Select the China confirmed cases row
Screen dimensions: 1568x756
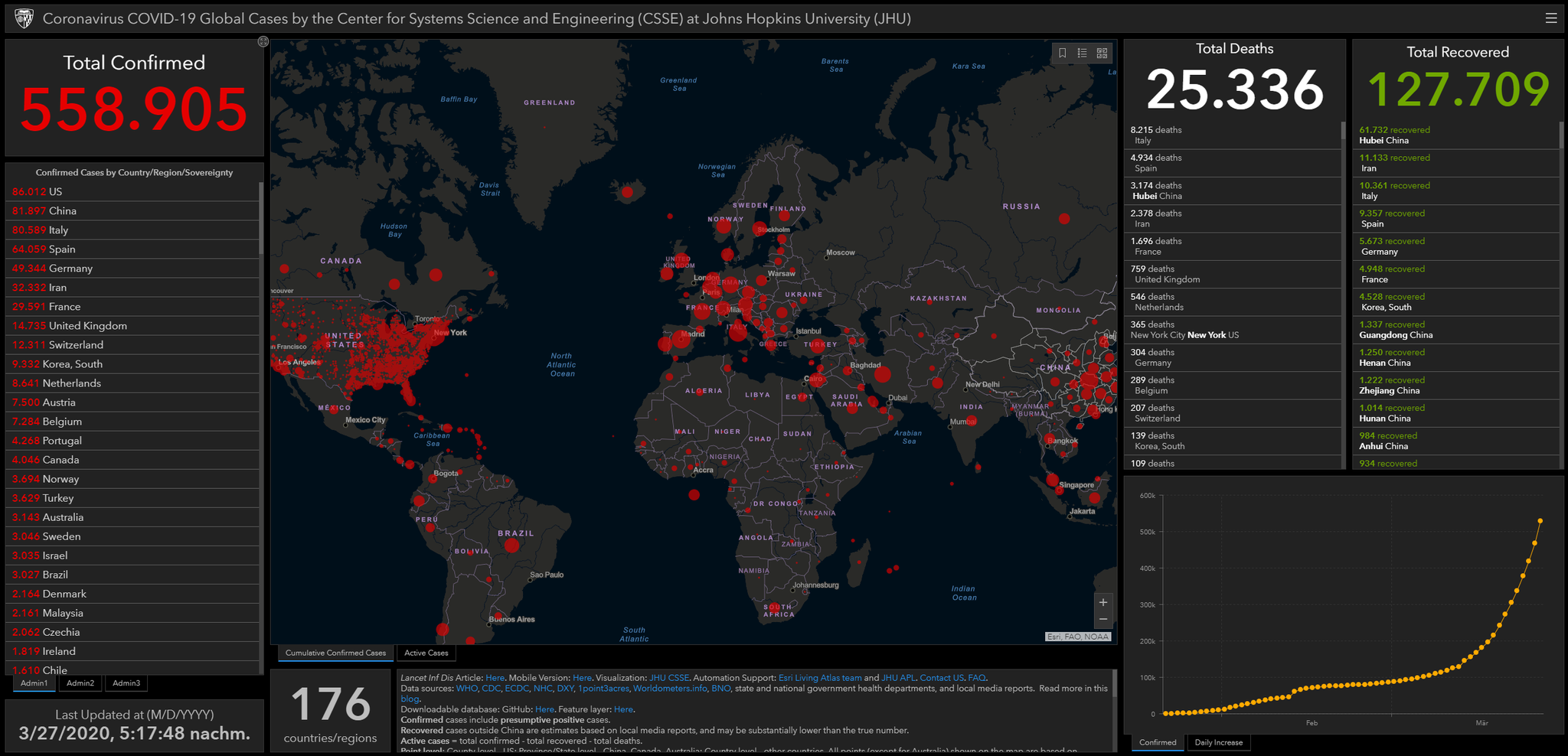[133, 210]
